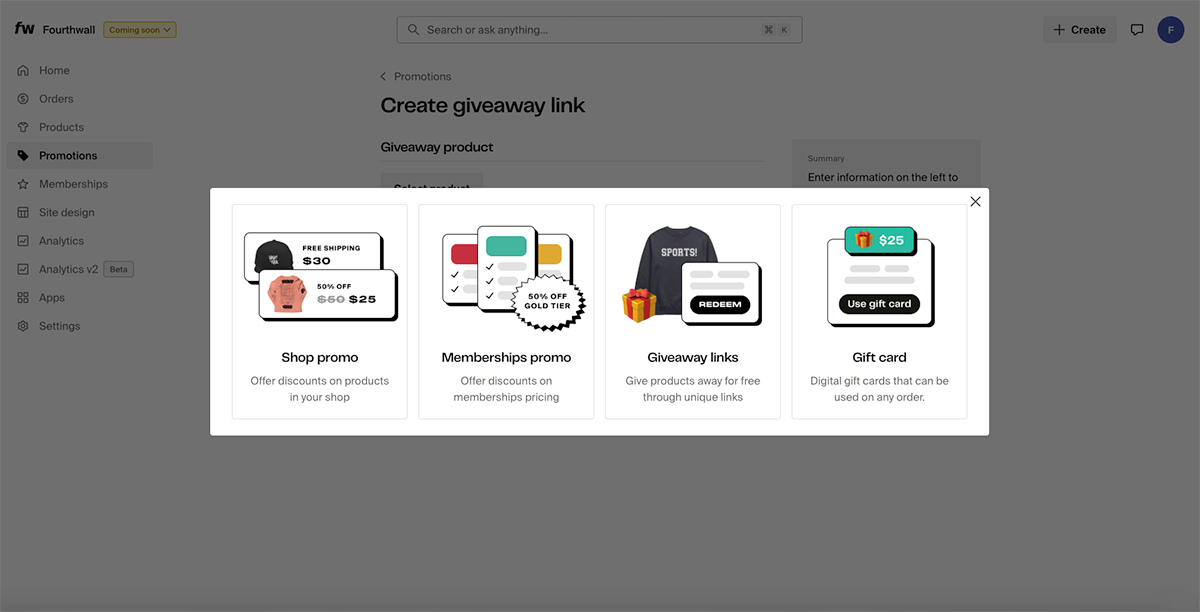This screenshot has height=612, width=1200.
Task: Pick the Giveaway links option
Action: tap(692, 311)
